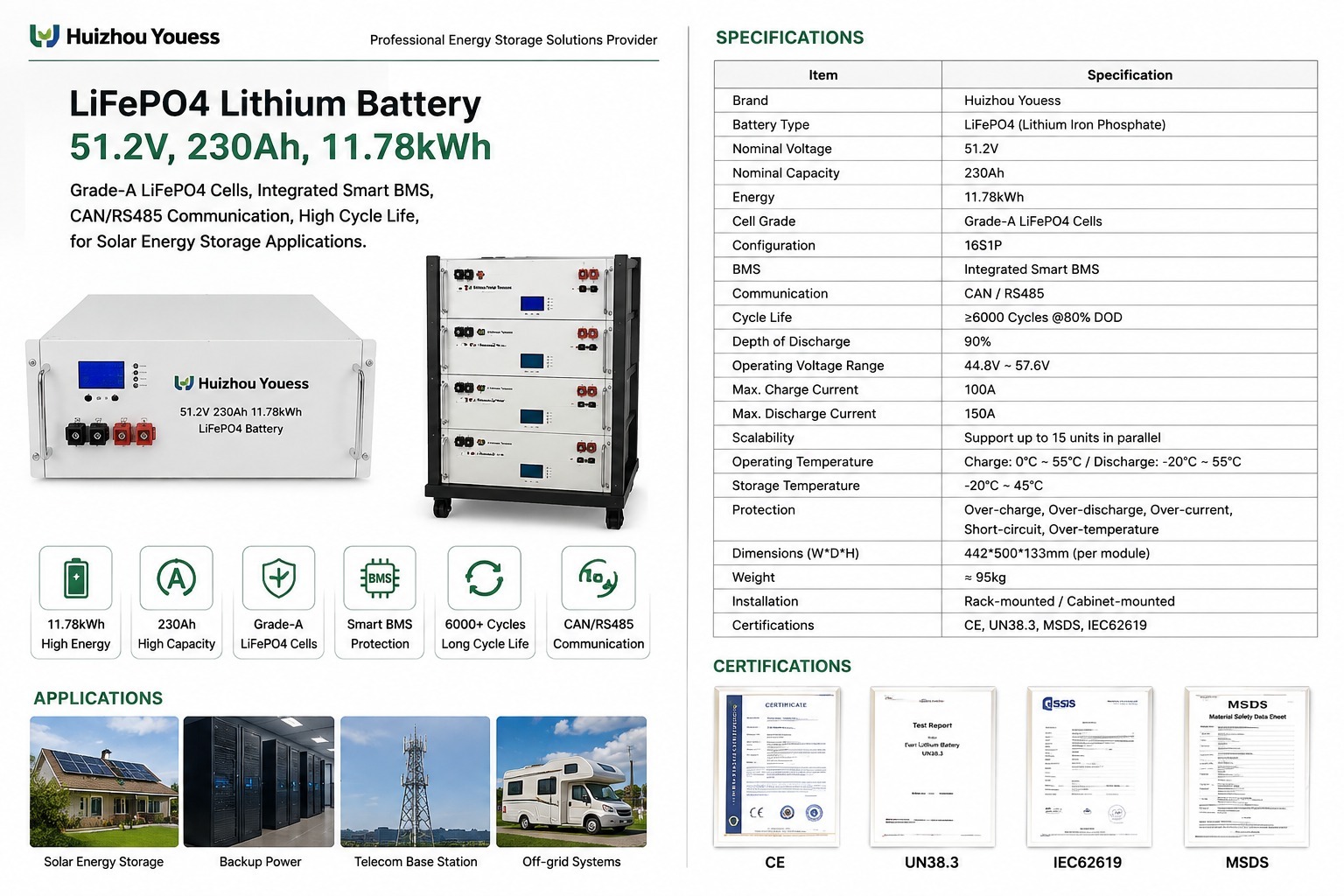Click the circled A icon for 230Ah High Capacity
Image resolution: width=1344 pixels, height=896 pixels.
176,577
